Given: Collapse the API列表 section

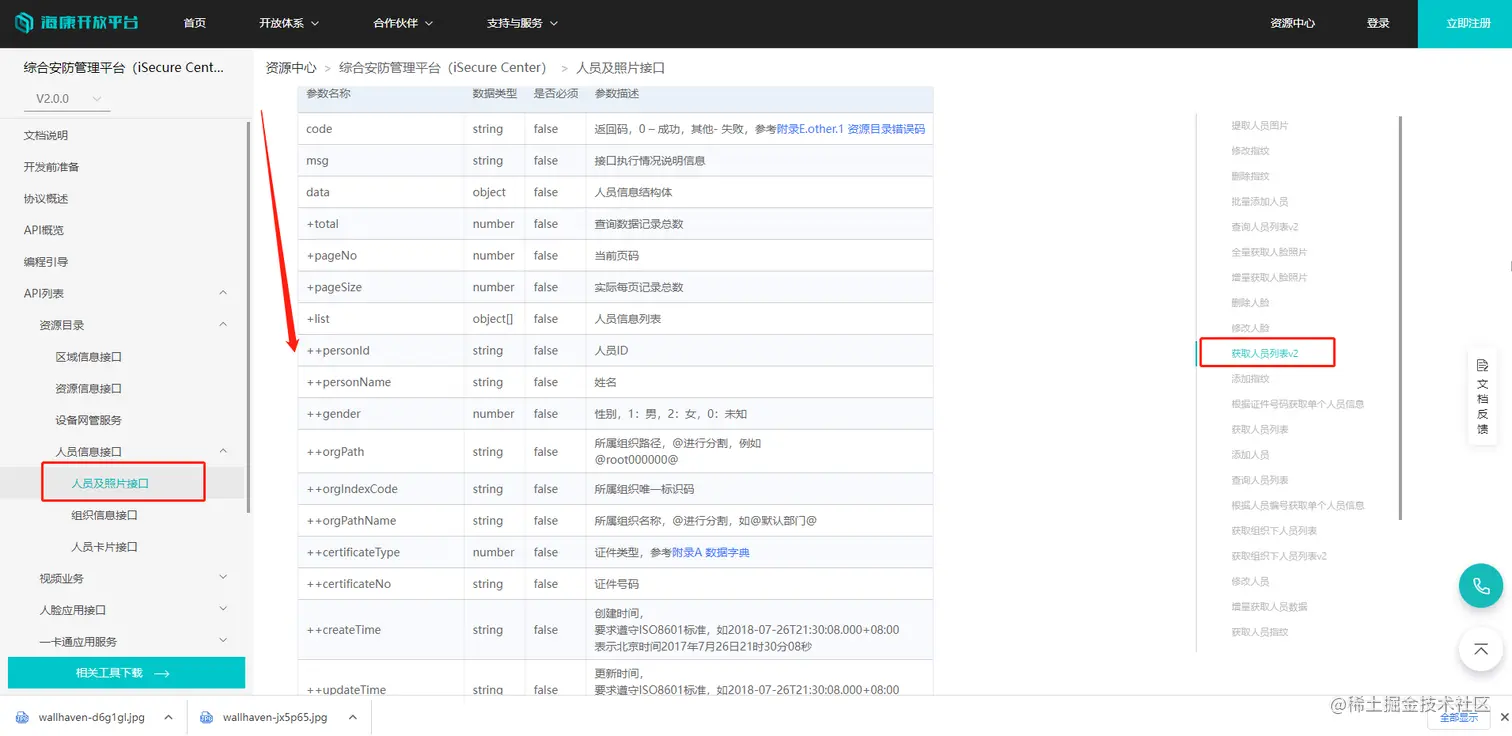Looking at the screenshot, I should pyautogui.click(x=223, y=293).
